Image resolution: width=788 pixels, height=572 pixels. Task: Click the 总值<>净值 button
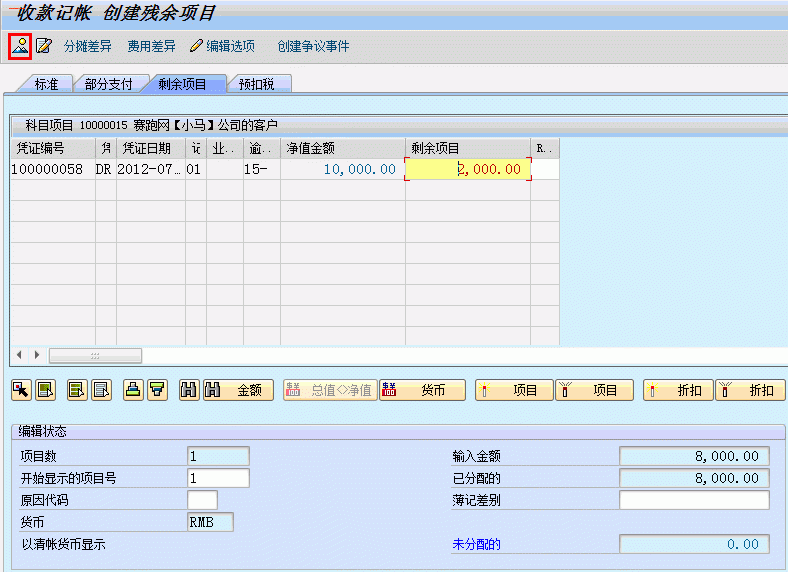click(330, 390)
